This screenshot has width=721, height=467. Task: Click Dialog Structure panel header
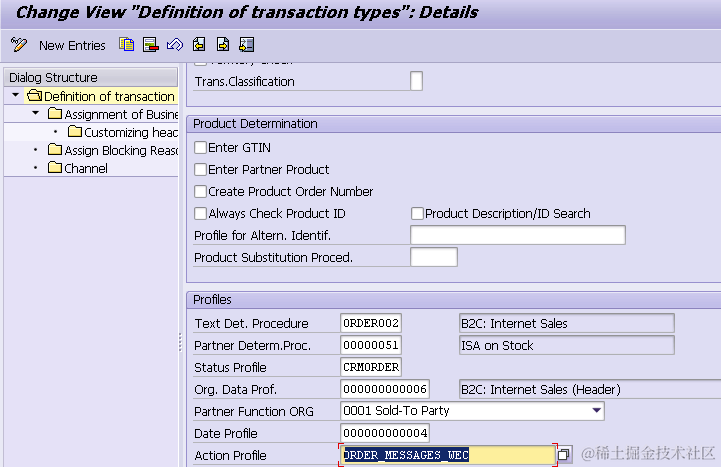point(91,77)
